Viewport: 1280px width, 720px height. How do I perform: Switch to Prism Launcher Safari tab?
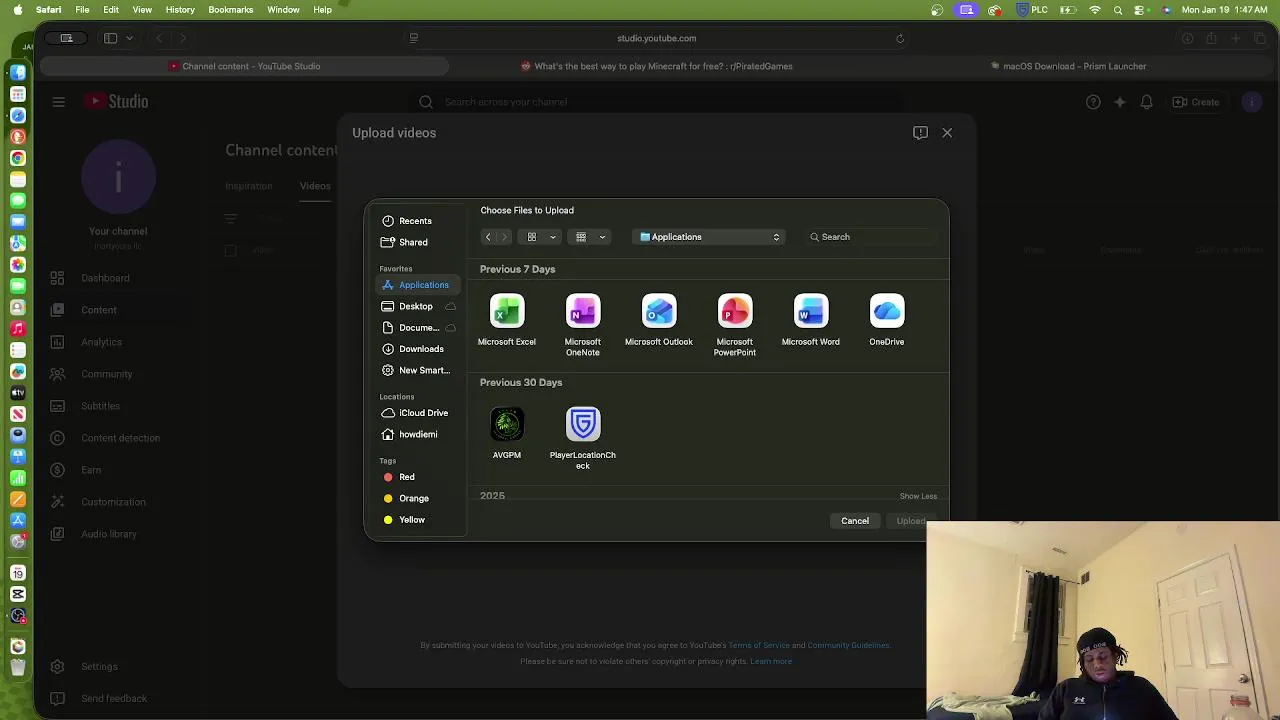pyautogui.click(x=1068, y=66)
